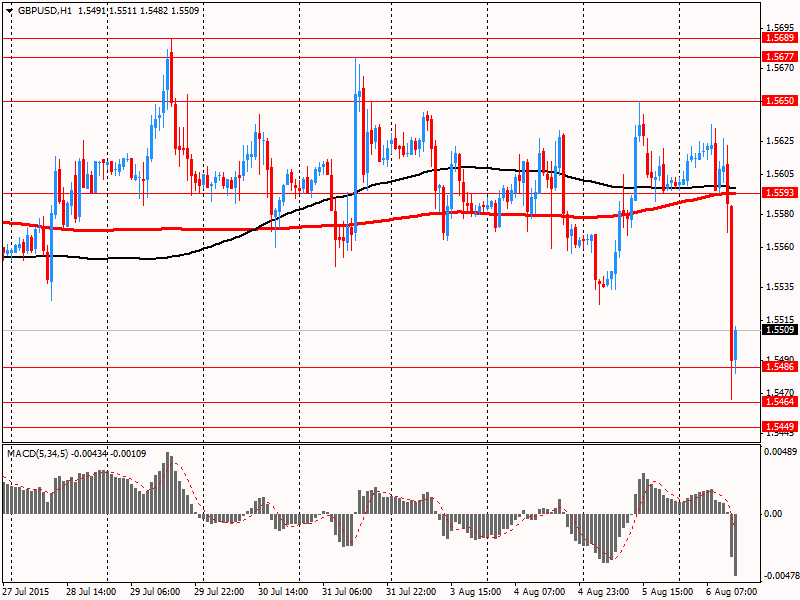This screenshot has width=800, height=600.
Task: Select the current price label 1.5509
Action: click(x=779, y=329)
